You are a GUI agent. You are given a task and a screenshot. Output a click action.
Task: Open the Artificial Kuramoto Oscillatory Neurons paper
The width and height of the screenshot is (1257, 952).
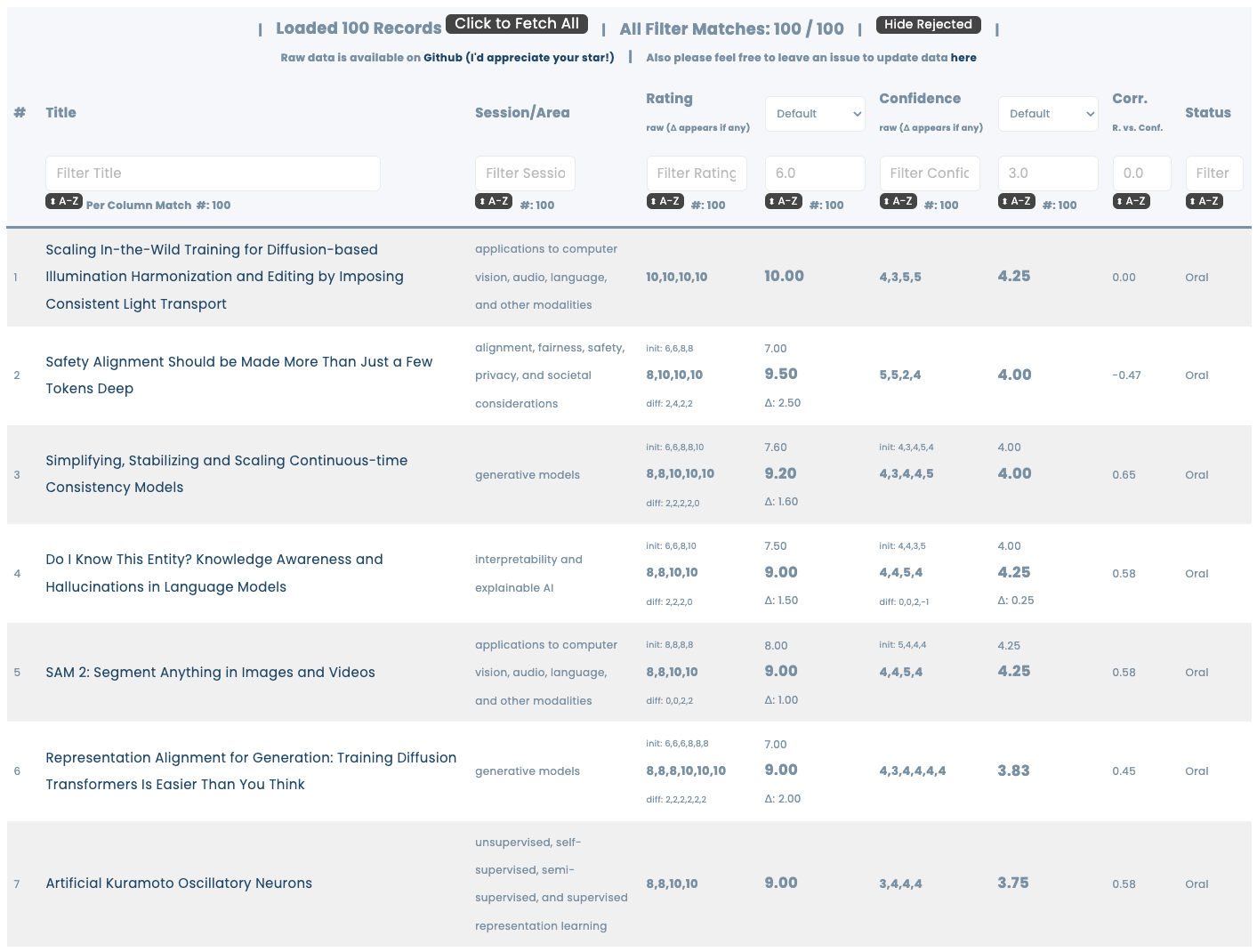(x=179, y=883)
